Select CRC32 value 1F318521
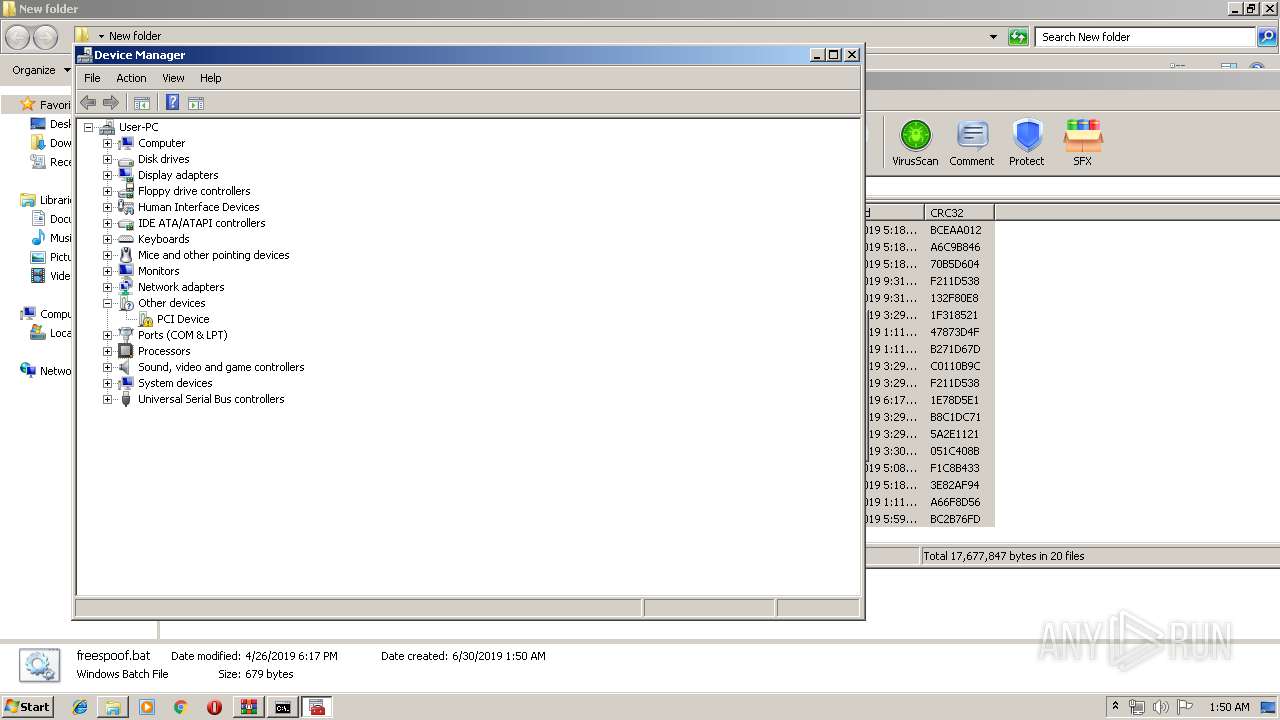 (x=954, y=315)
